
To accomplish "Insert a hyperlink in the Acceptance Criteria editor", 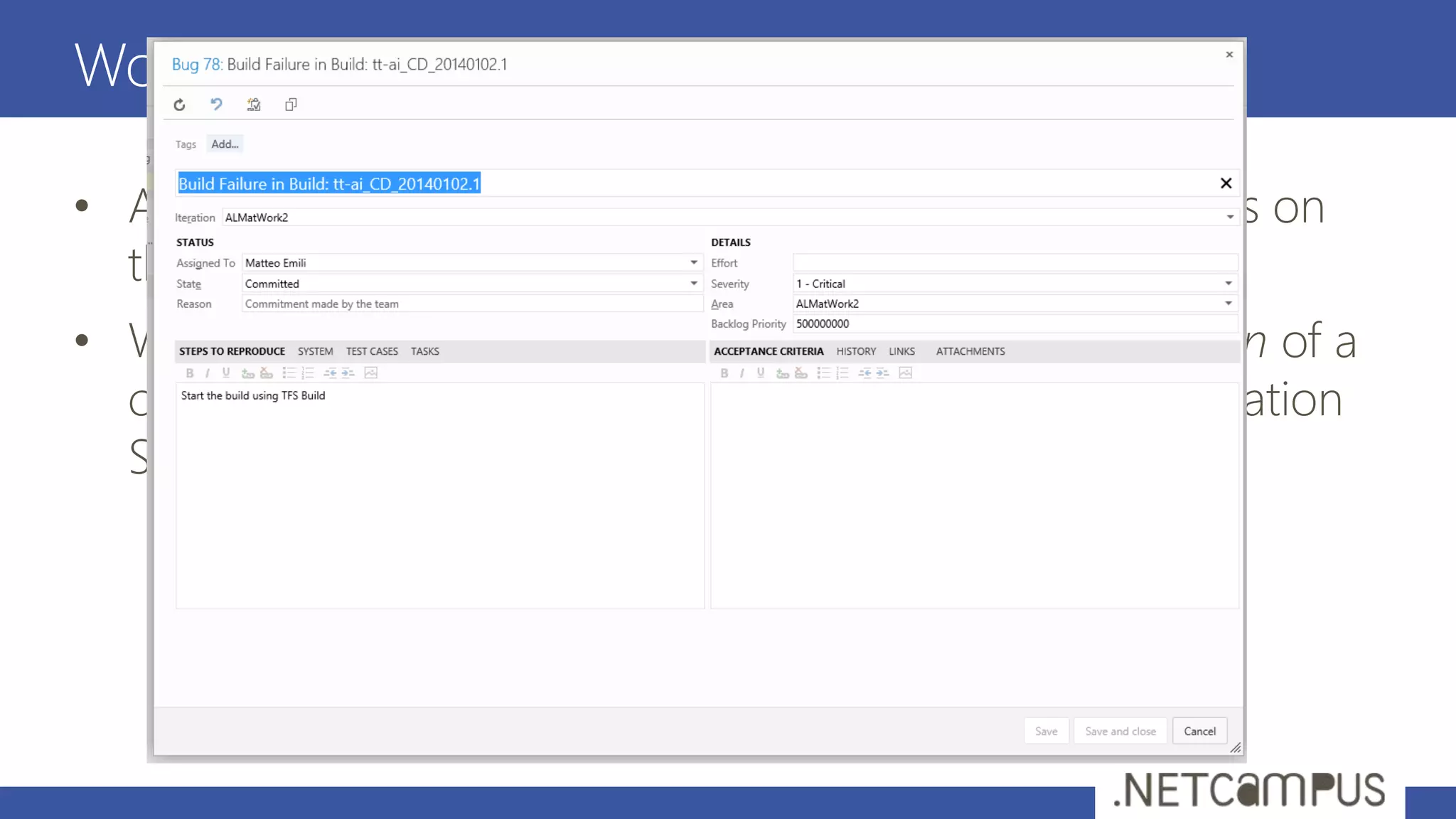I will 782,373.
